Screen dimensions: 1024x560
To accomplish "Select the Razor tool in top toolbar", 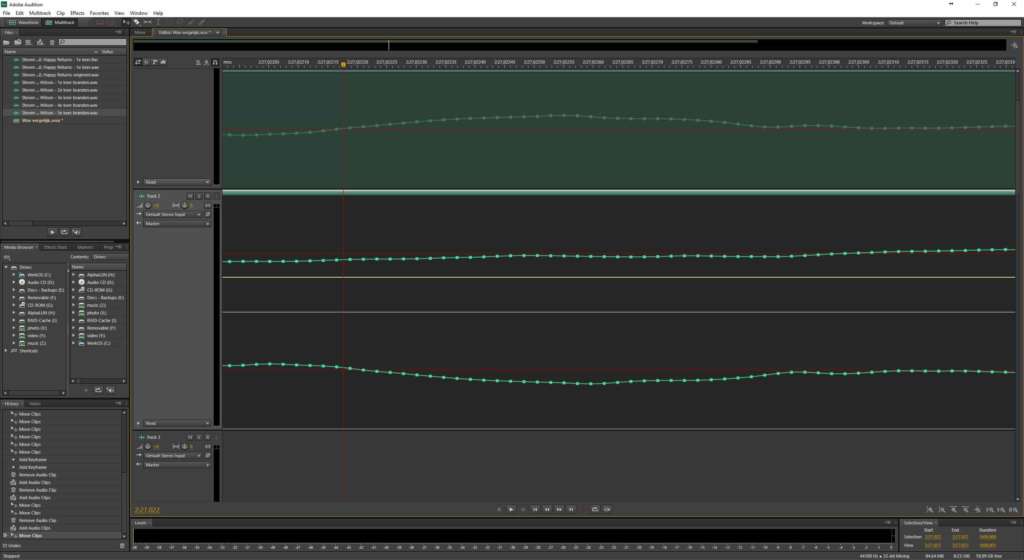I will pyautogui.click(x=148, y=22).
